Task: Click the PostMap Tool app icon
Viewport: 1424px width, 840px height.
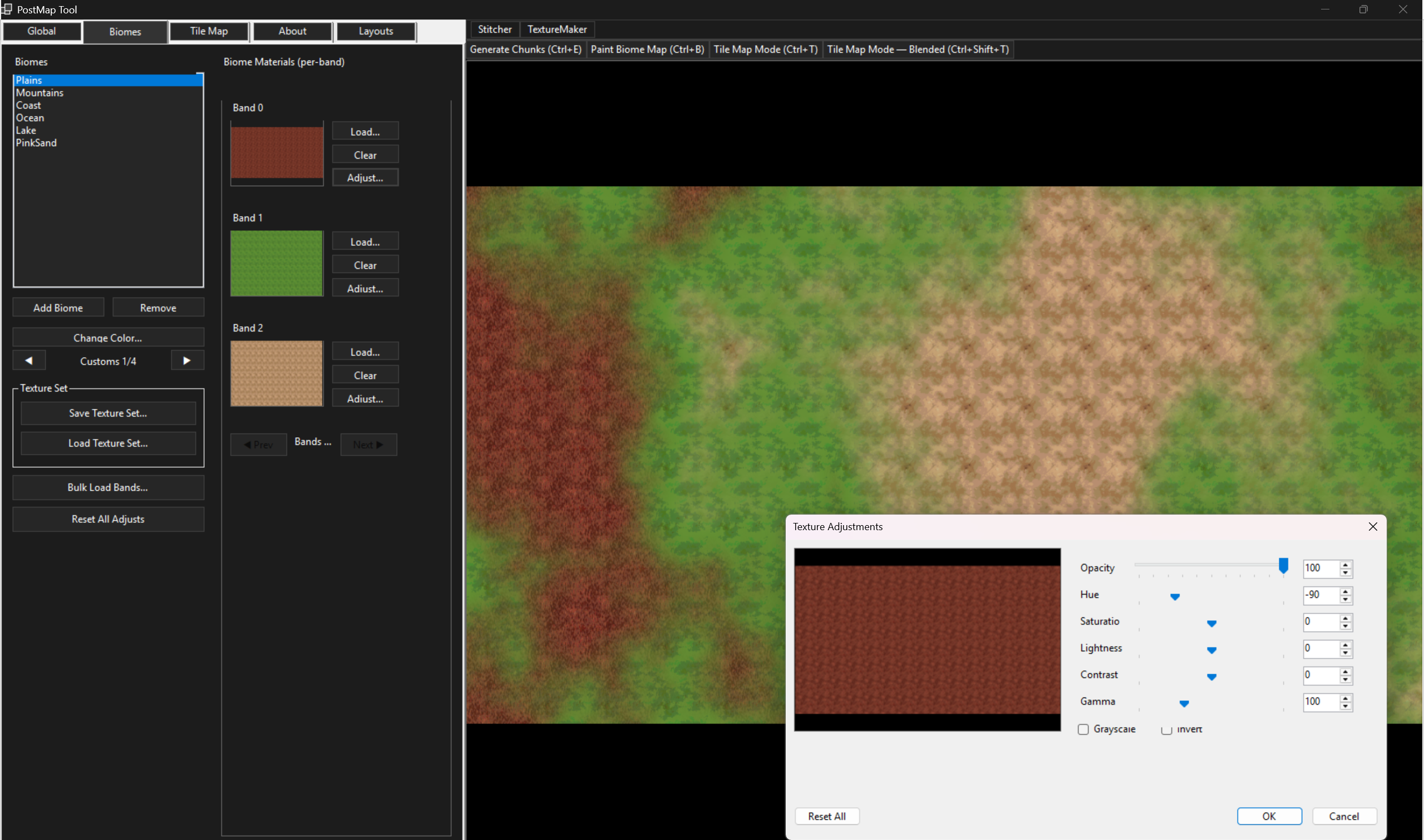Action: point(7,9)
